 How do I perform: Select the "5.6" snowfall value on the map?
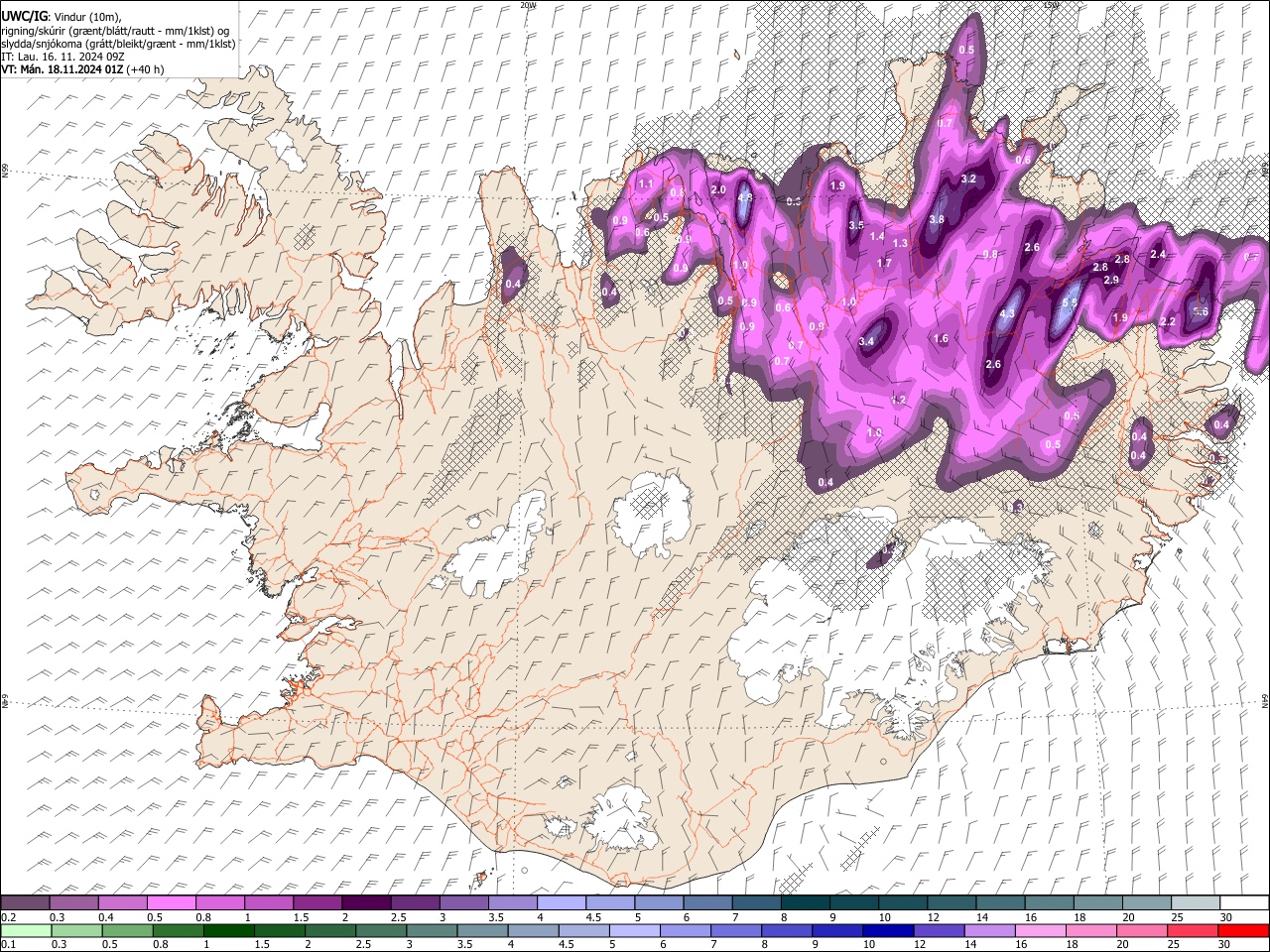click(x=1200, y=311)
